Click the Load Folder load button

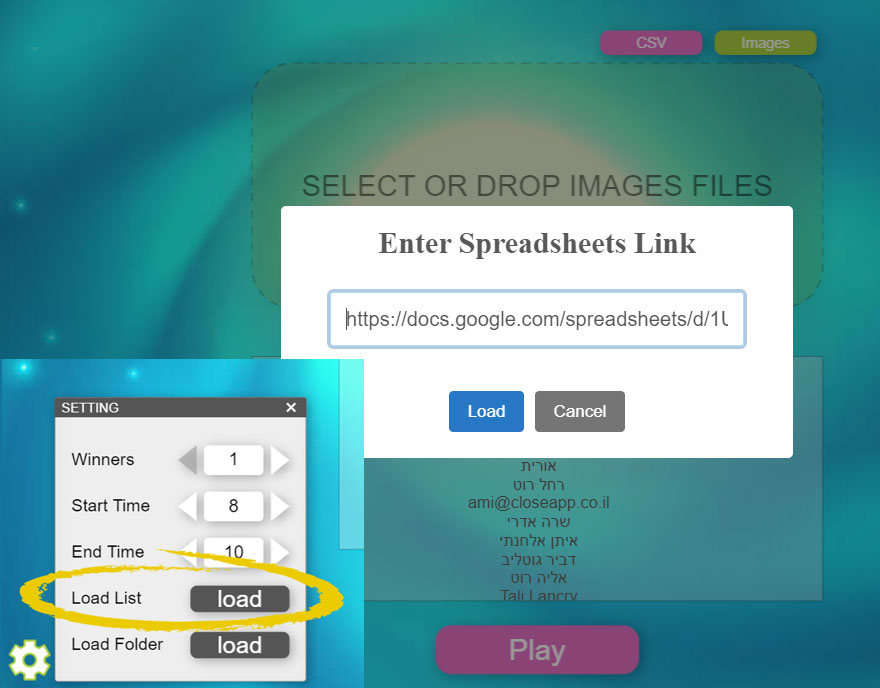point(239,645)
